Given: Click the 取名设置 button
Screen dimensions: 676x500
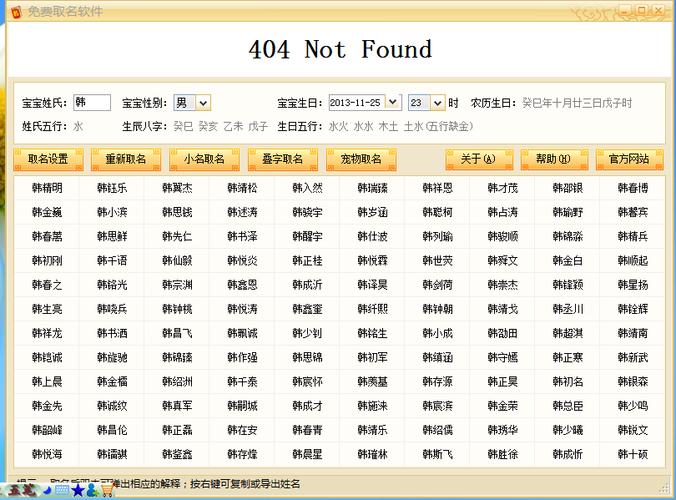Looking at the screenshot, I should point(48,159).
